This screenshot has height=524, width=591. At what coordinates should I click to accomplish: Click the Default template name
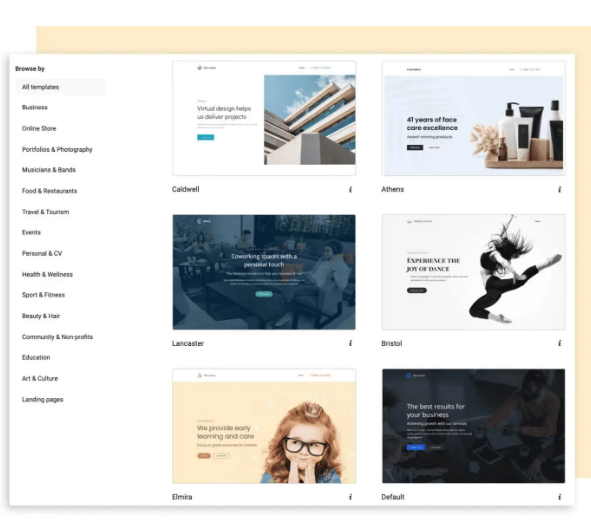click(393, 497)
